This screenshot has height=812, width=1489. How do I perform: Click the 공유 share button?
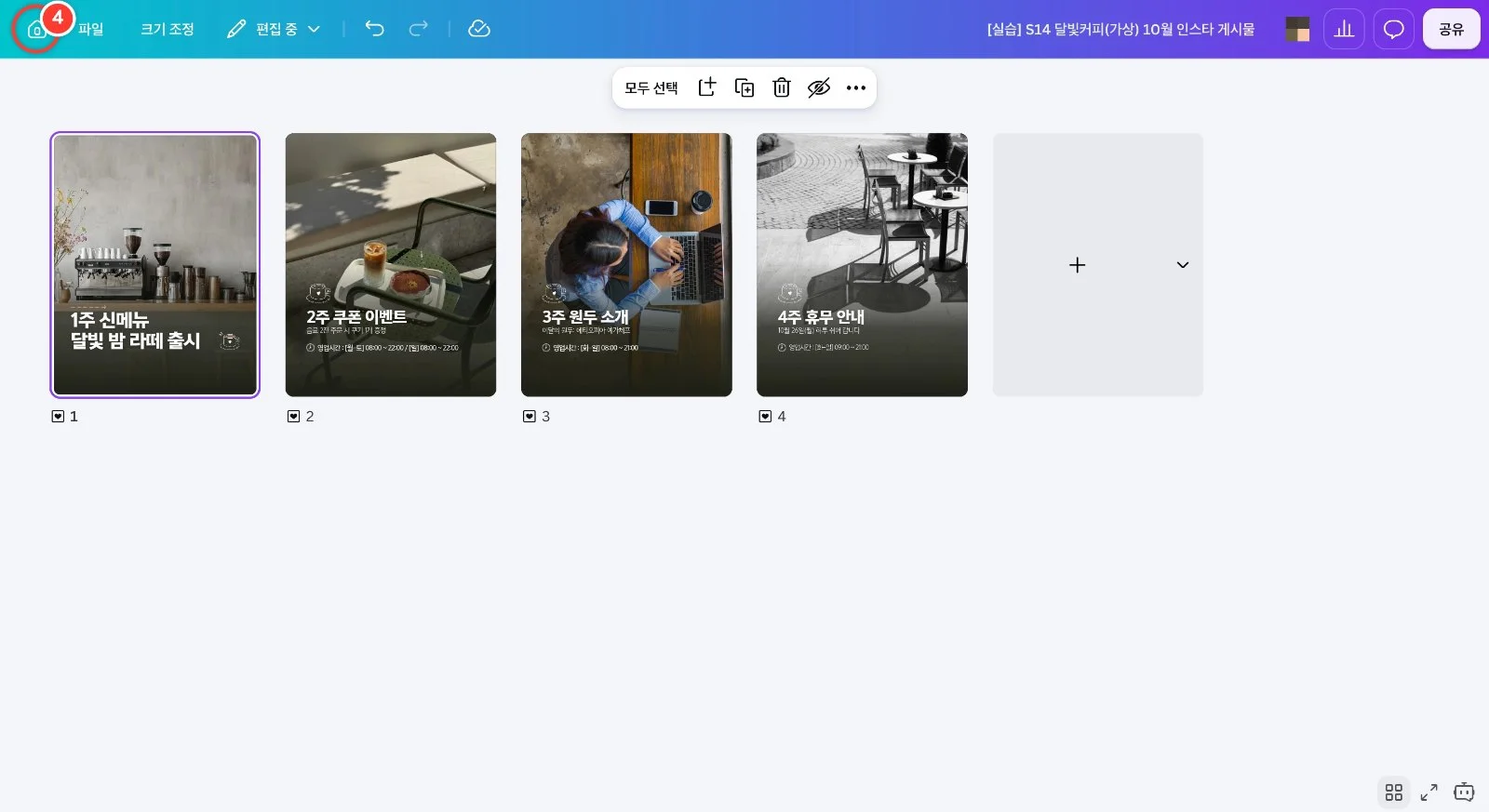(x=1451, y=29)
